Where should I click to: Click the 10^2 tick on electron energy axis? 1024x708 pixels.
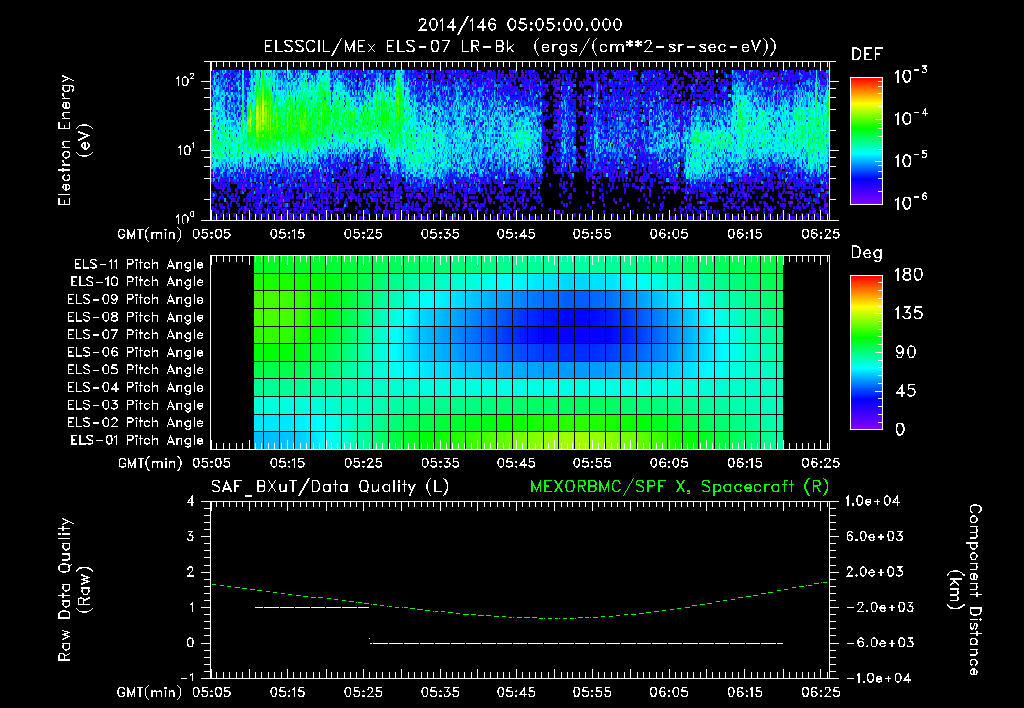pos(186,81)
